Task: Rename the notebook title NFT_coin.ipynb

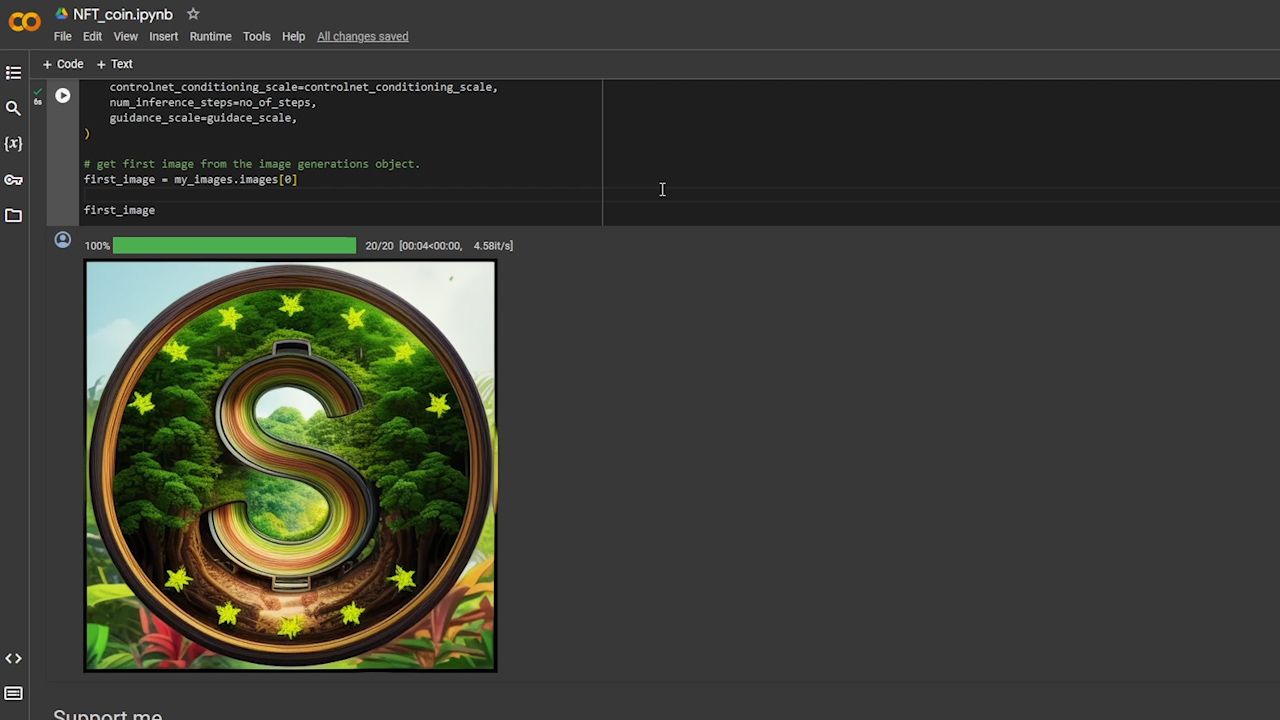Action: 123,14
